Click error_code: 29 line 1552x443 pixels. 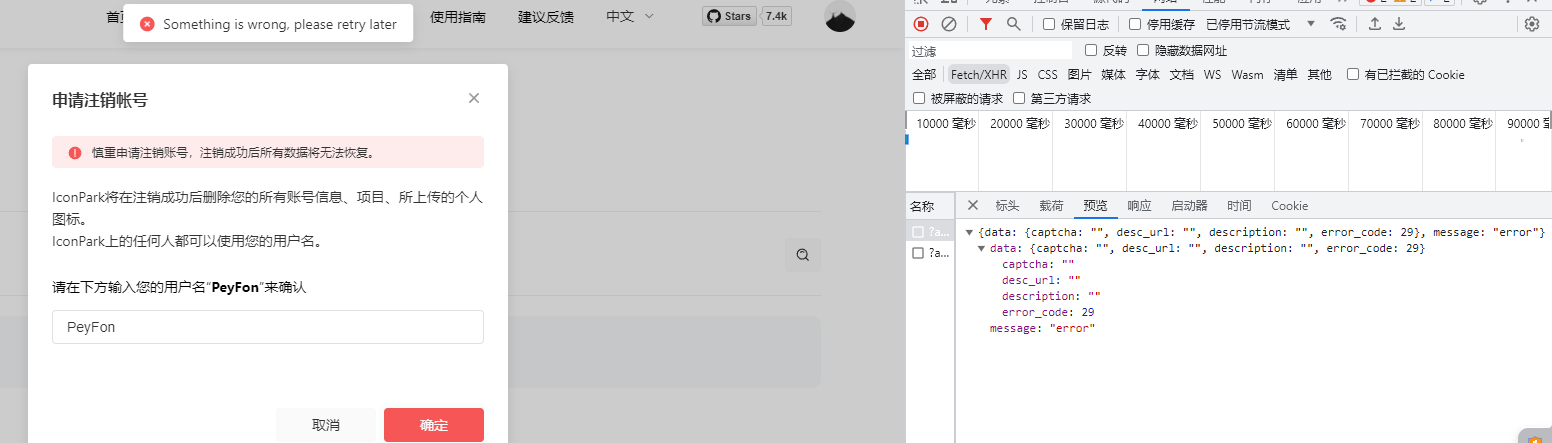(1048, 312)
